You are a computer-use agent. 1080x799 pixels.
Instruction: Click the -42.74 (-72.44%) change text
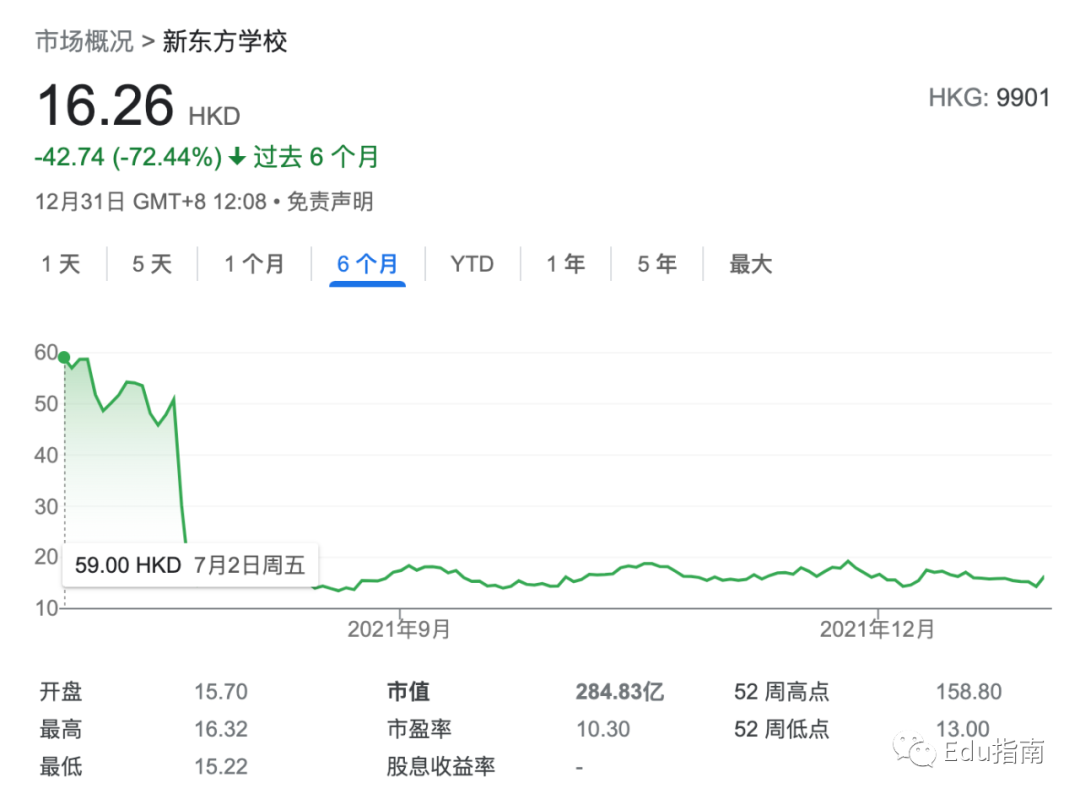pyautogui.click(x=128, y=157)
